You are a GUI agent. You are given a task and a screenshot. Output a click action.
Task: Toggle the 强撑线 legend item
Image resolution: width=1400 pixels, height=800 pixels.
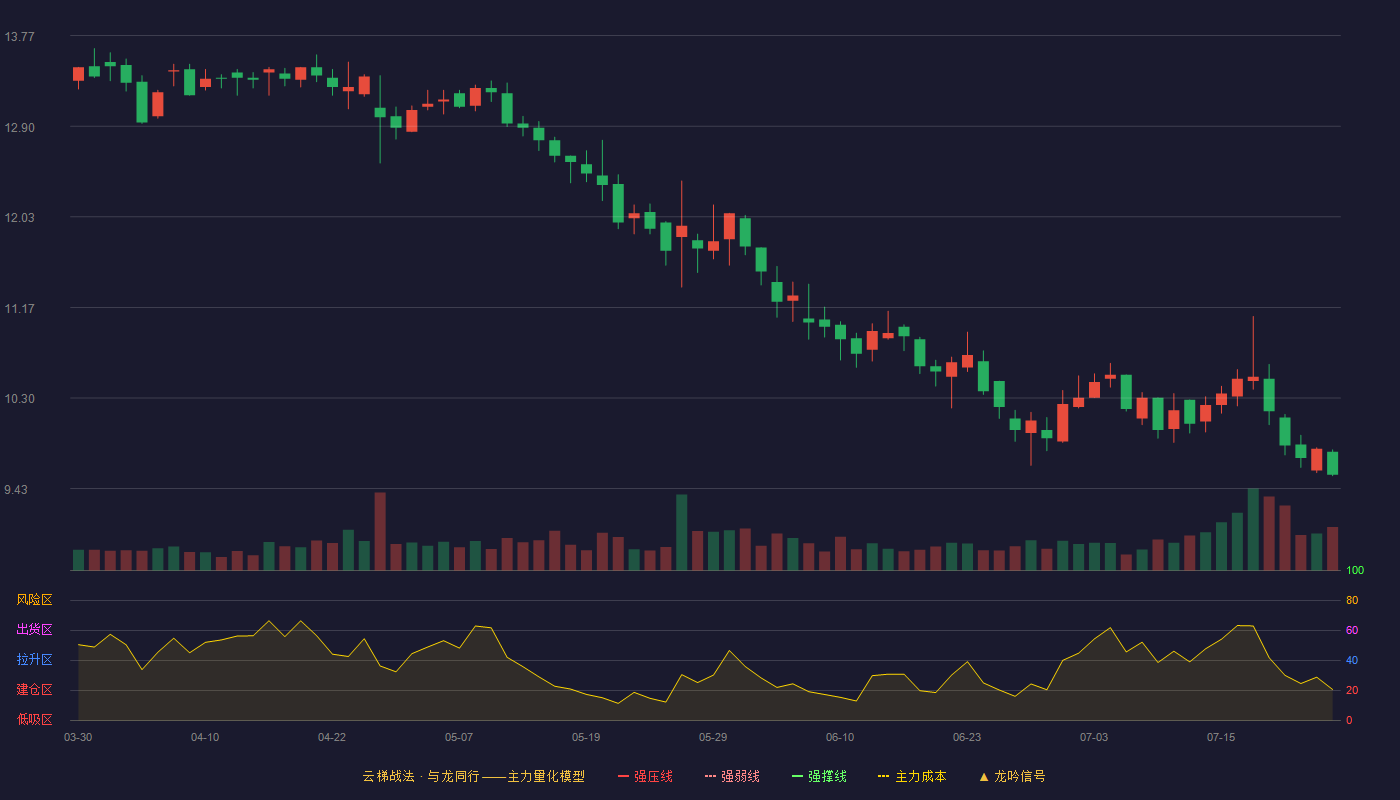tap(819, 776)
